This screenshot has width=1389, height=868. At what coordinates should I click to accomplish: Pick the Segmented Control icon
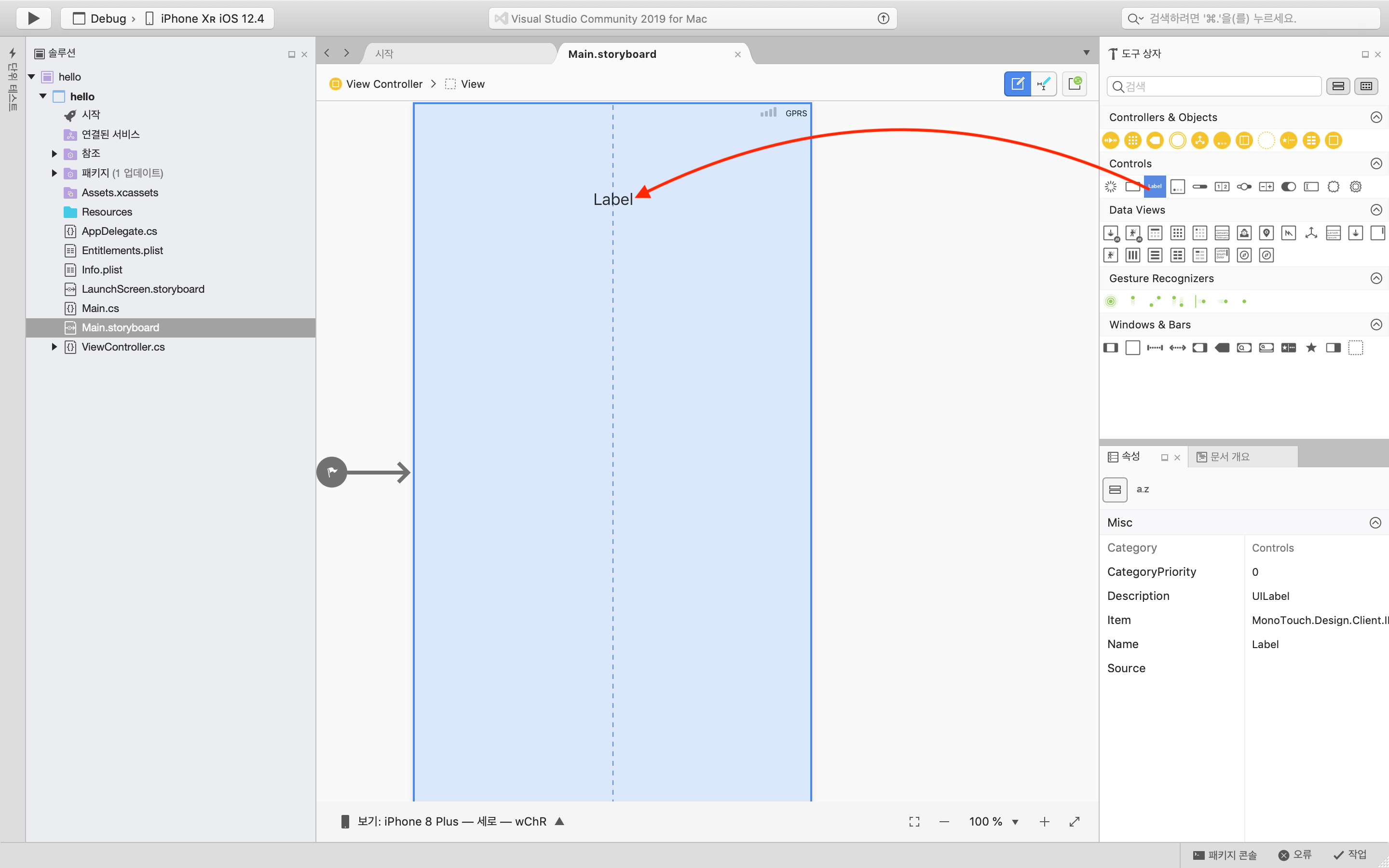point(1222,187)
